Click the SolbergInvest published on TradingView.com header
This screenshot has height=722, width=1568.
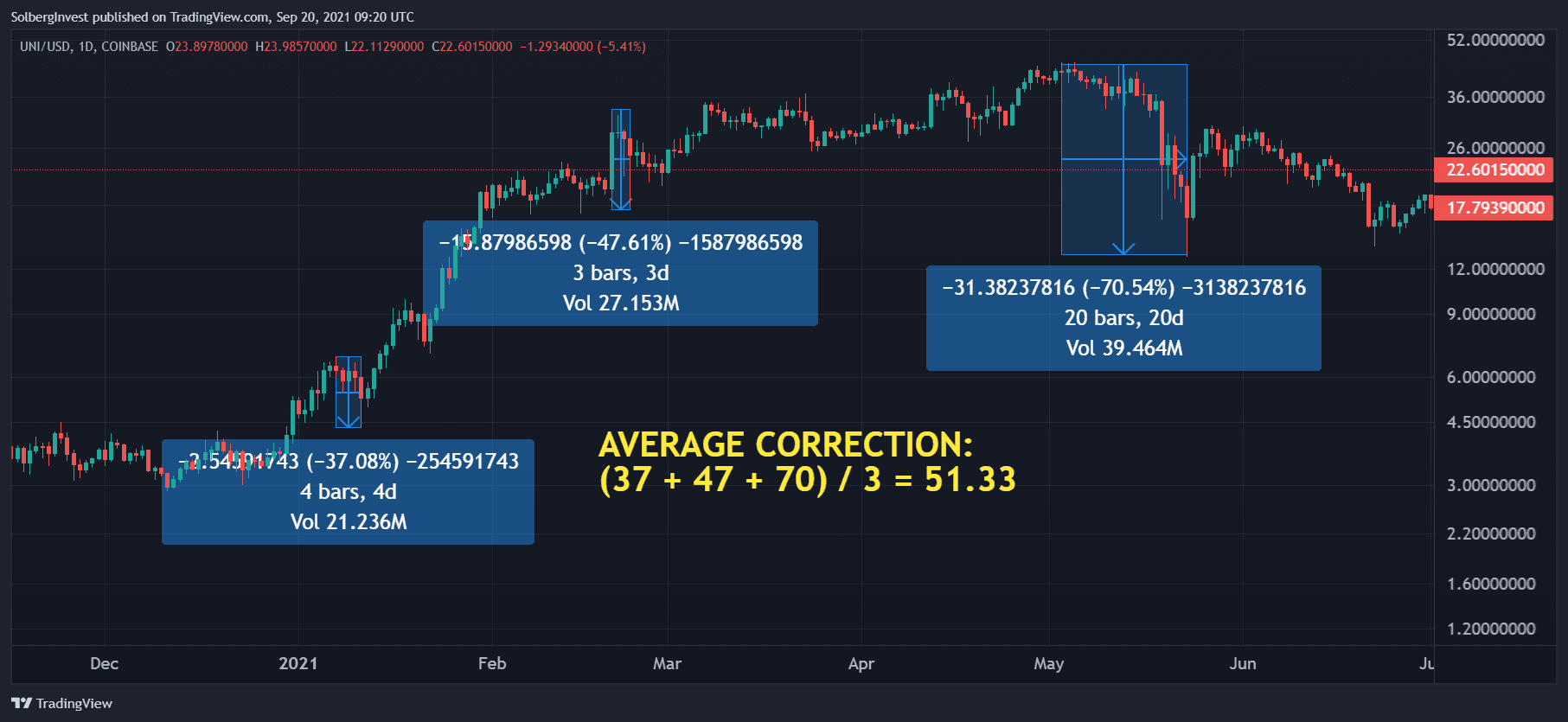click(213, 17)
